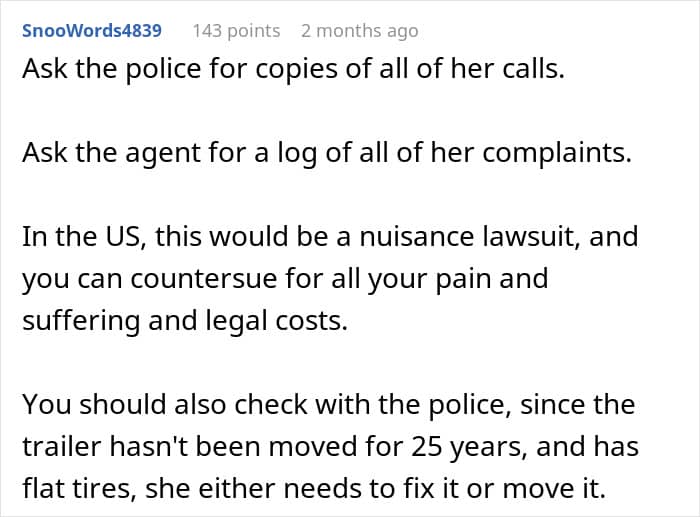Click the line starting trailer hasn't been moved
Viewport: 700px width, 517px height.
pos(330,446)
